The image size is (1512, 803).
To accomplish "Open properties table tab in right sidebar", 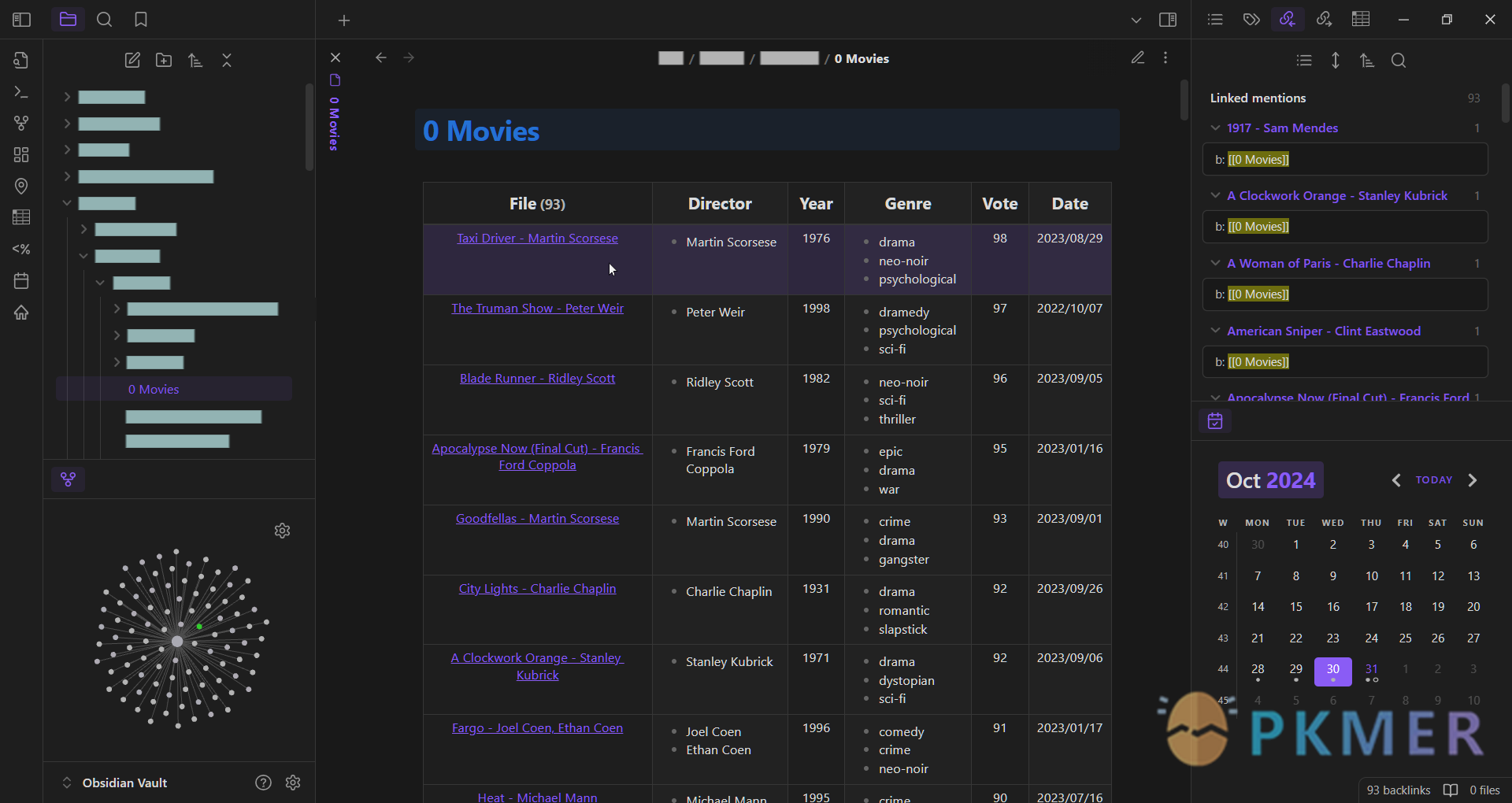I will (x=1361, y=20).
